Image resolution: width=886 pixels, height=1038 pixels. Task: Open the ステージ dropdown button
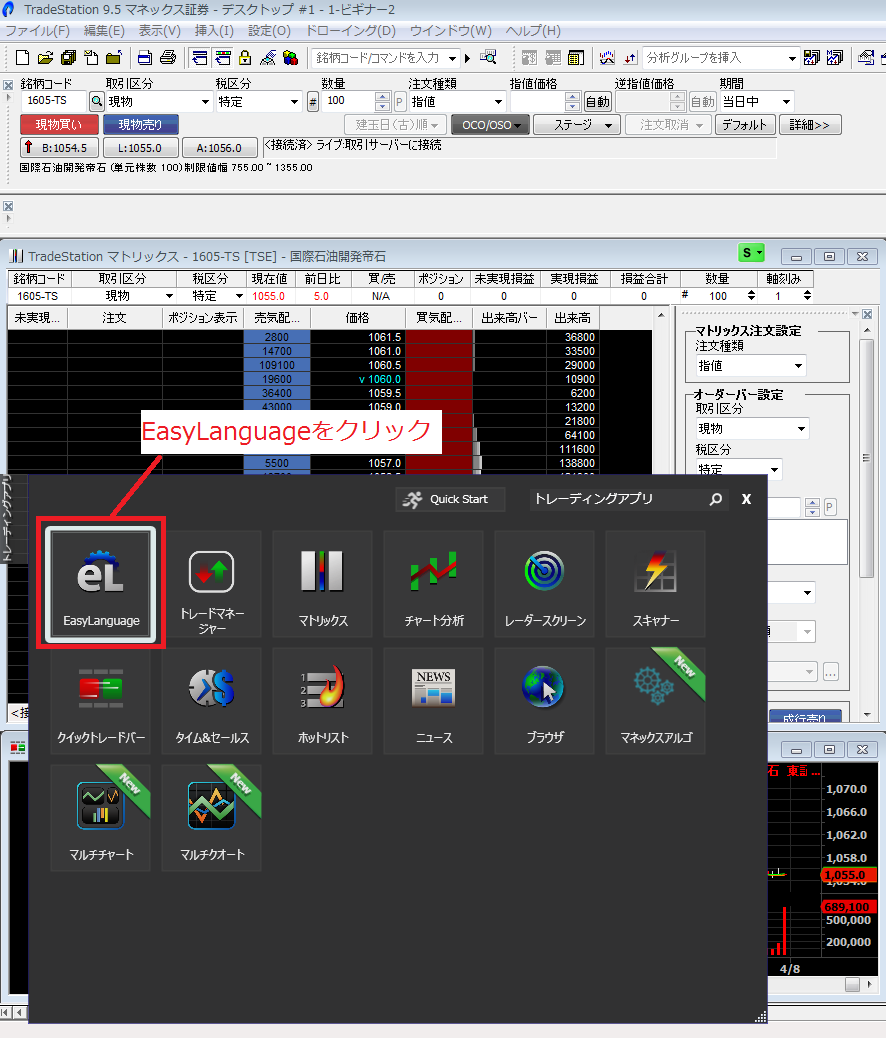[577, 125]
